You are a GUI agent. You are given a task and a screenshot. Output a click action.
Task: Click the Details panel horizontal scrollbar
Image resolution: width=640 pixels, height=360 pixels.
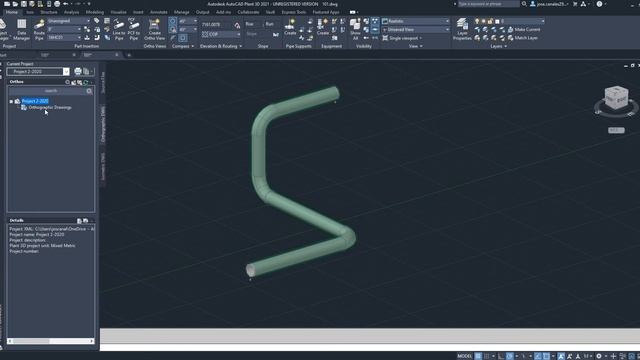pos(51,341)
